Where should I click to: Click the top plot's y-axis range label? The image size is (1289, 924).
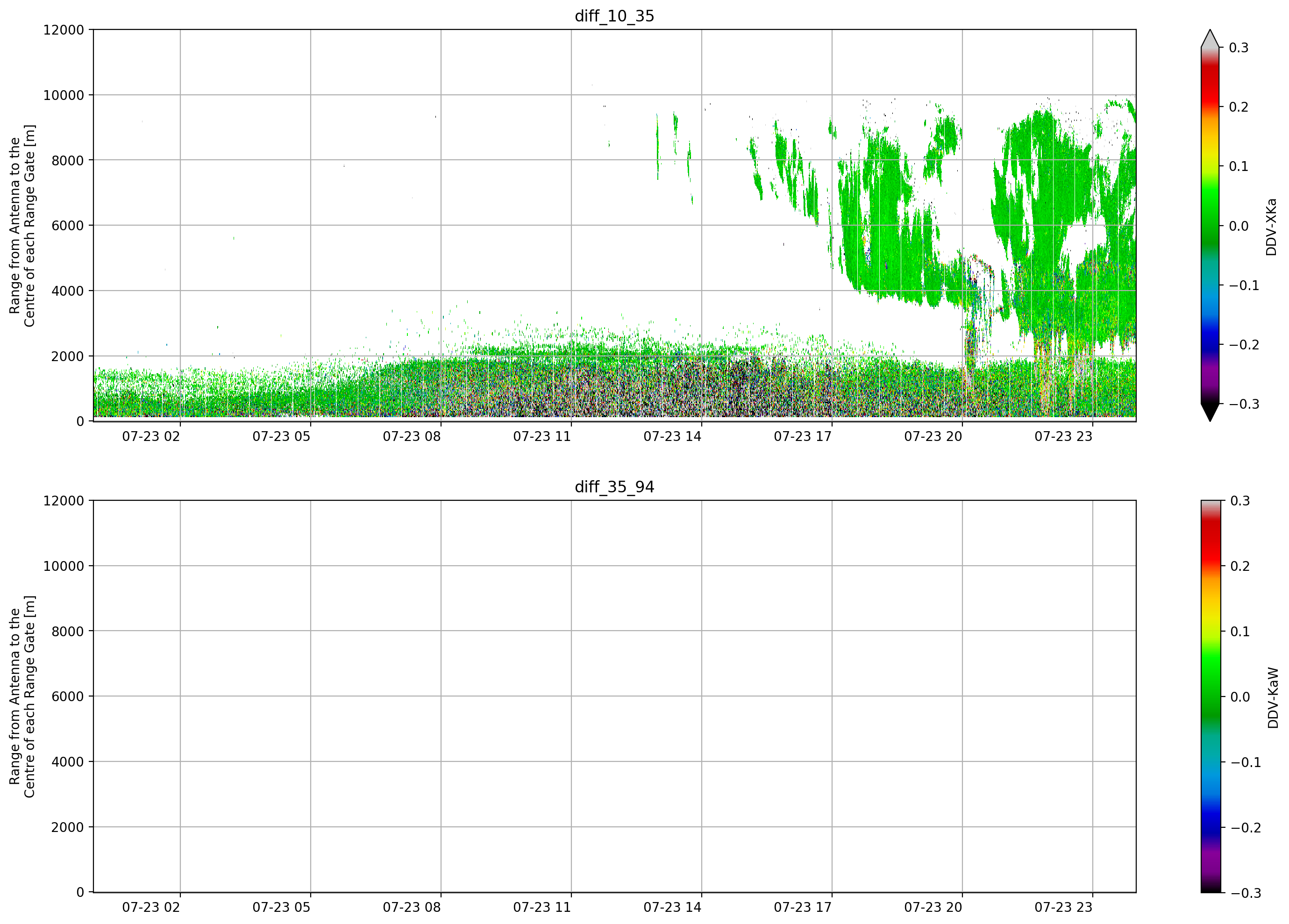tap(22, 226)
